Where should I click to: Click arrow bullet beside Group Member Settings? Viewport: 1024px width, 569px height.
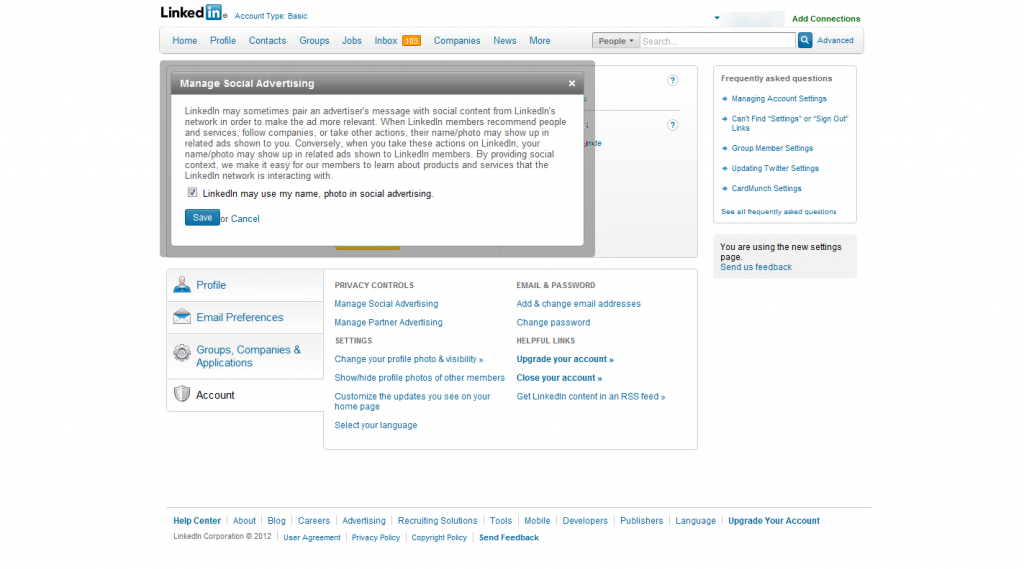724,148
